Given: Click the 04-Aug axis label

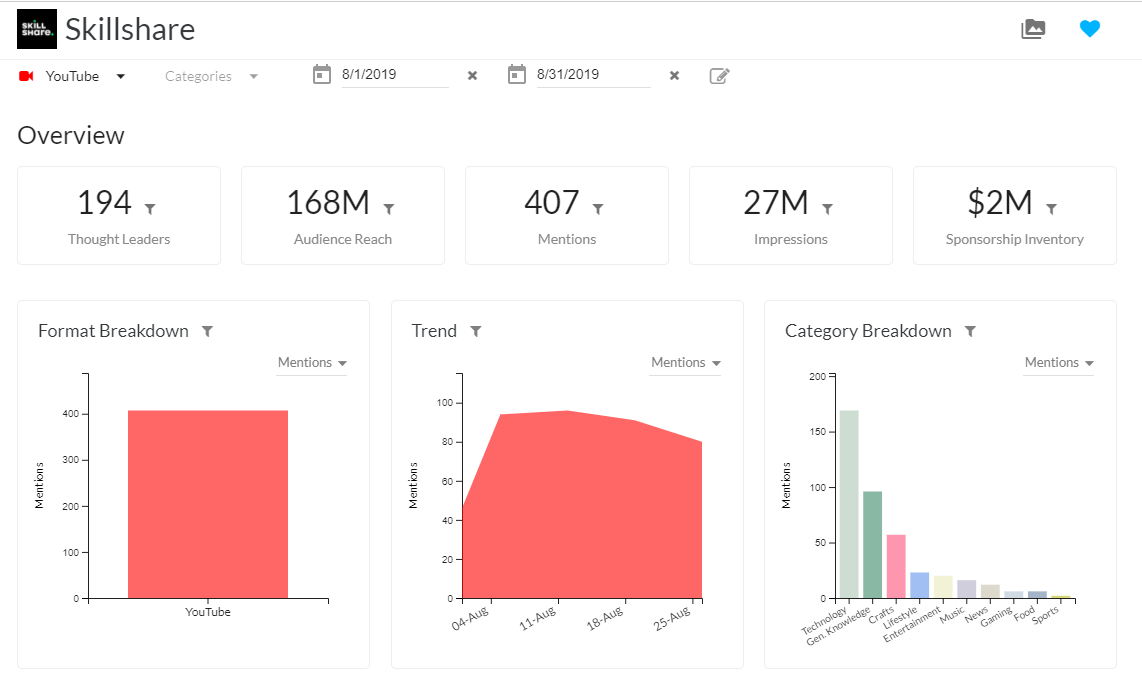Looking at the screenshot, I should point(470,619).
